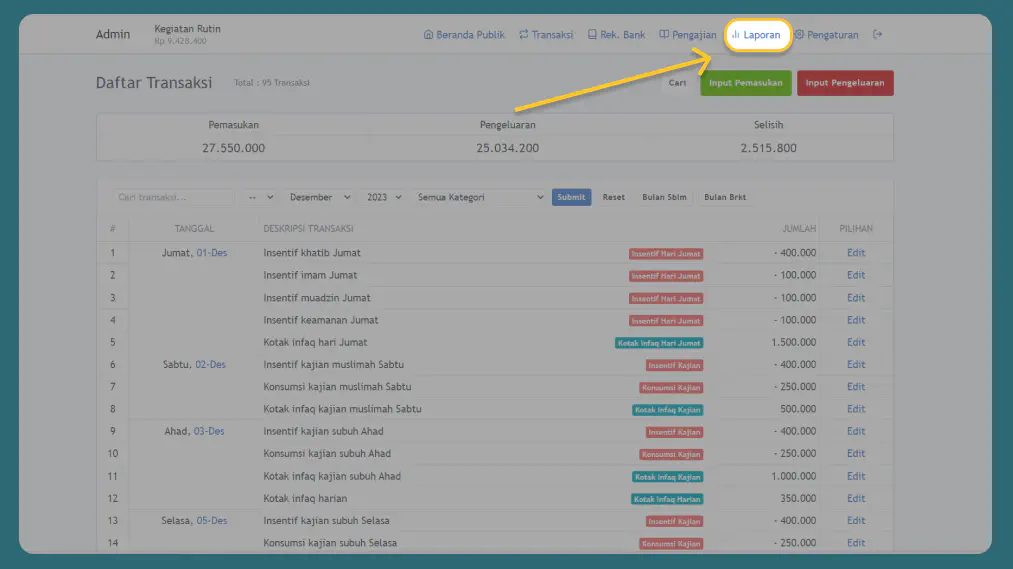Click the Pengajian open-book icon
Screen dimensions: 1013x569
tap(665, 35)
